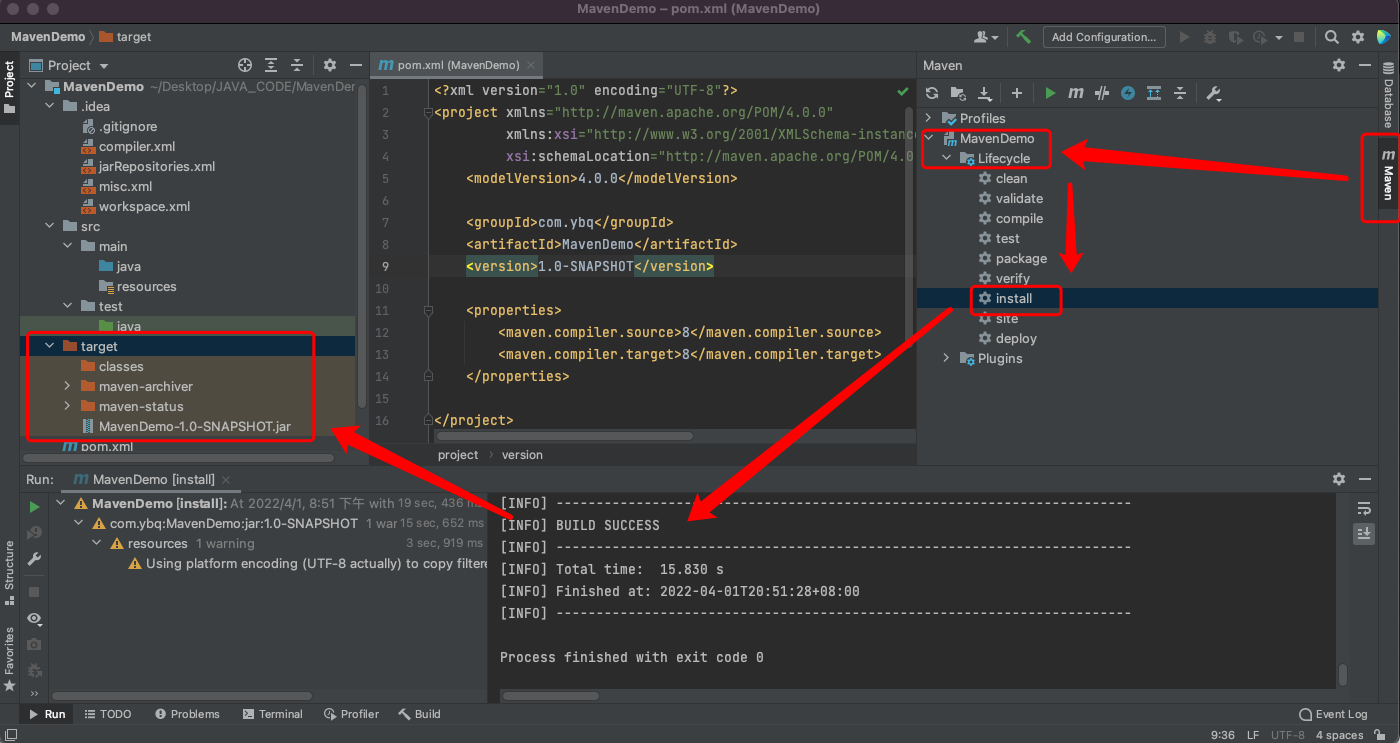Change 4 spaces indent setting
The height and width of the screenshot is (743, 1400).
click(x=1339, y=735)
